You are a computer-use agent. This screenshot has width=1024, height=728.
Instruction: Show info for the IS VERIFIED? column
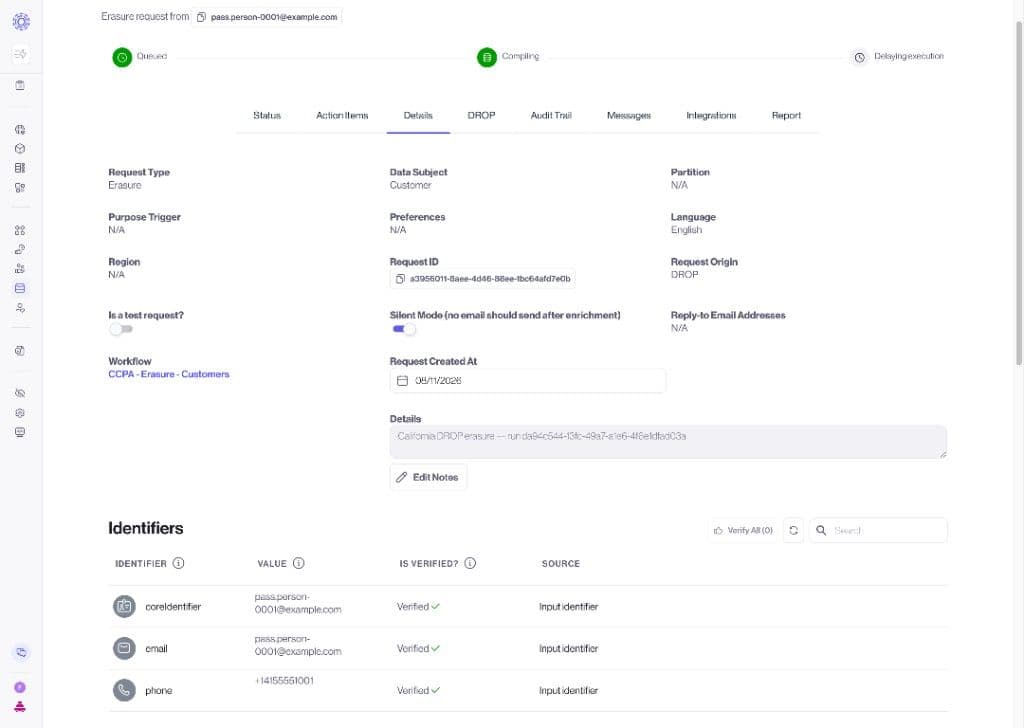click(x=470, y=563)
